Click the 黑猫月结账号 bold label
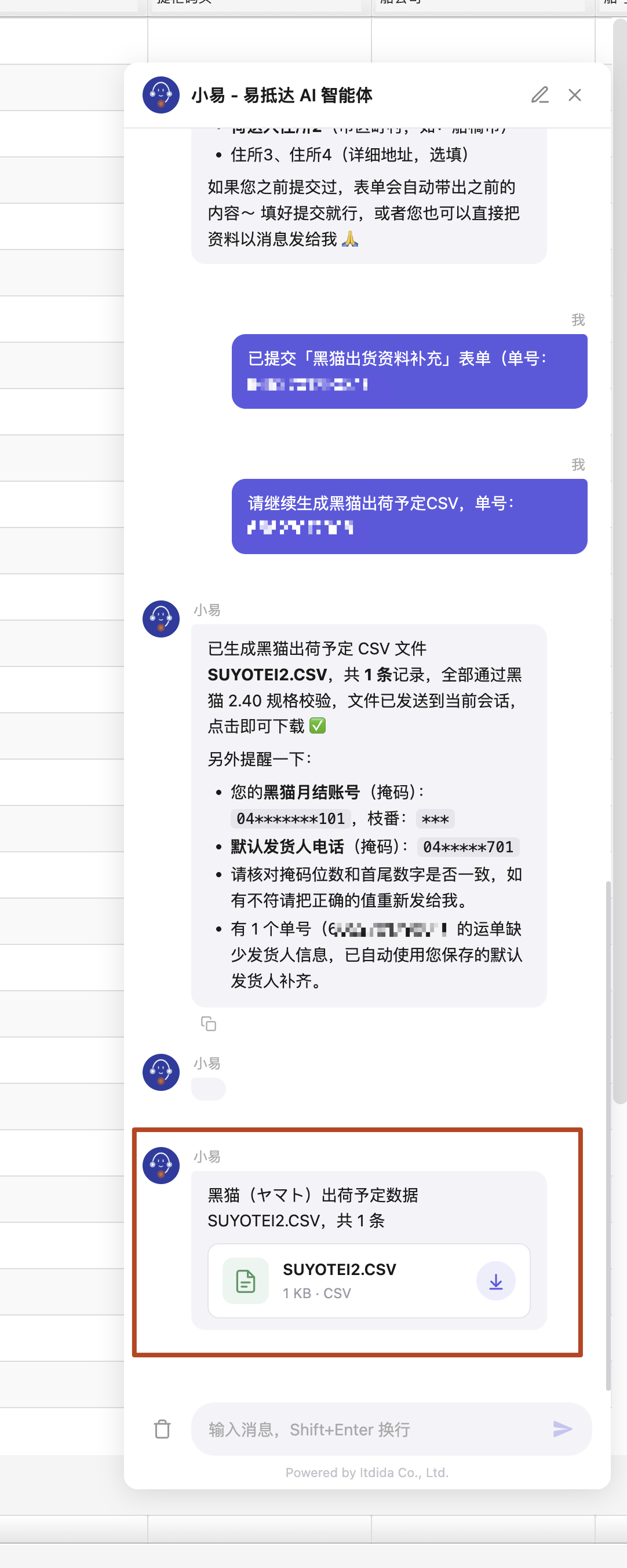Screen dimensions: 627x1568 click(311, 792)
